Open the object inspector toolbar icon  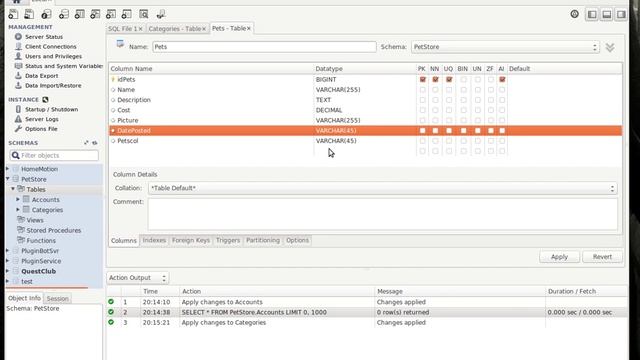tap(46, 14)
